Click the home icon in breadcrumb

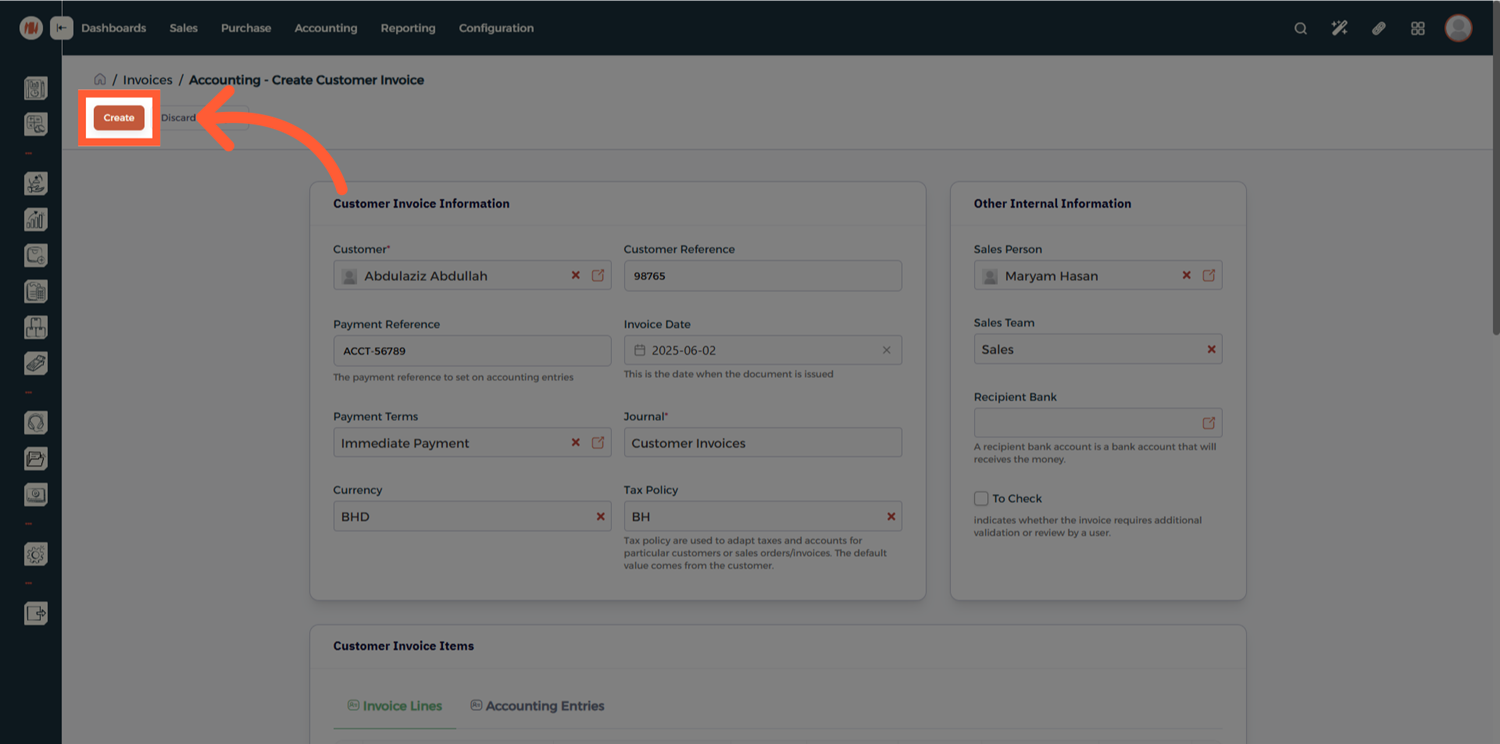pyautogui.click(x=100, y=80)
